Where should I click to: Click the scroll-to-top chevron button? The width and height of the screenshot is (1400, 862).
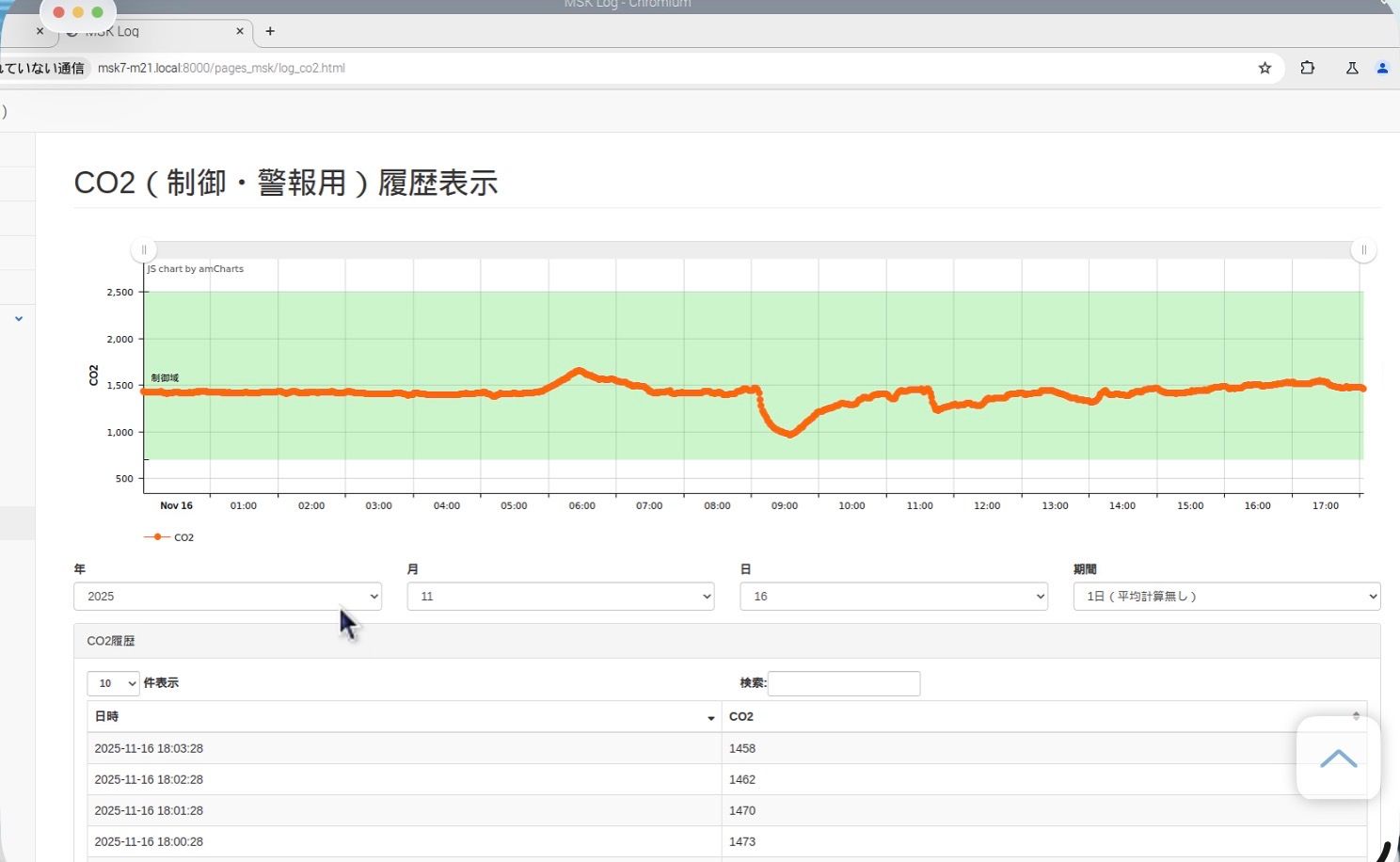1338,758
